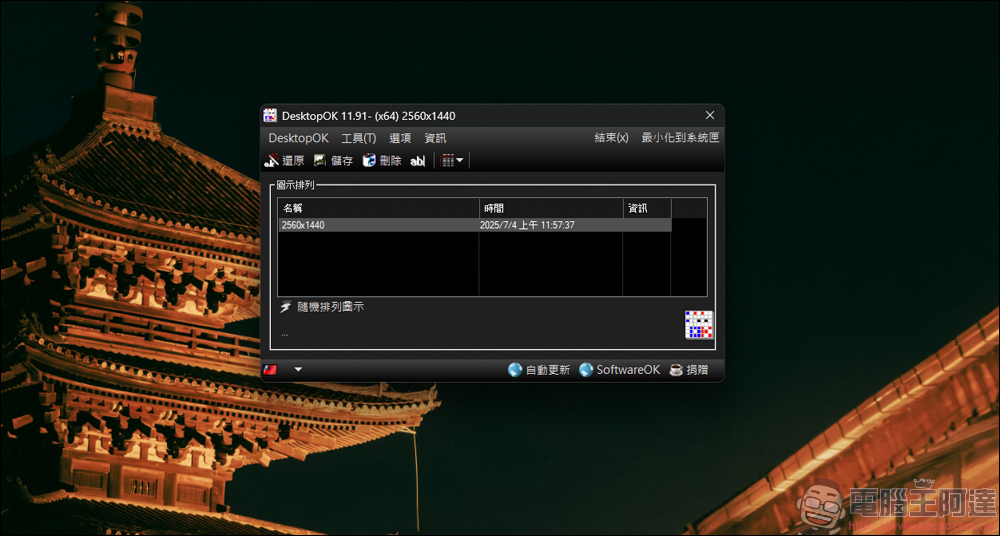
Task: Click the 資訊 column header
Action: (x=647, y=208)
